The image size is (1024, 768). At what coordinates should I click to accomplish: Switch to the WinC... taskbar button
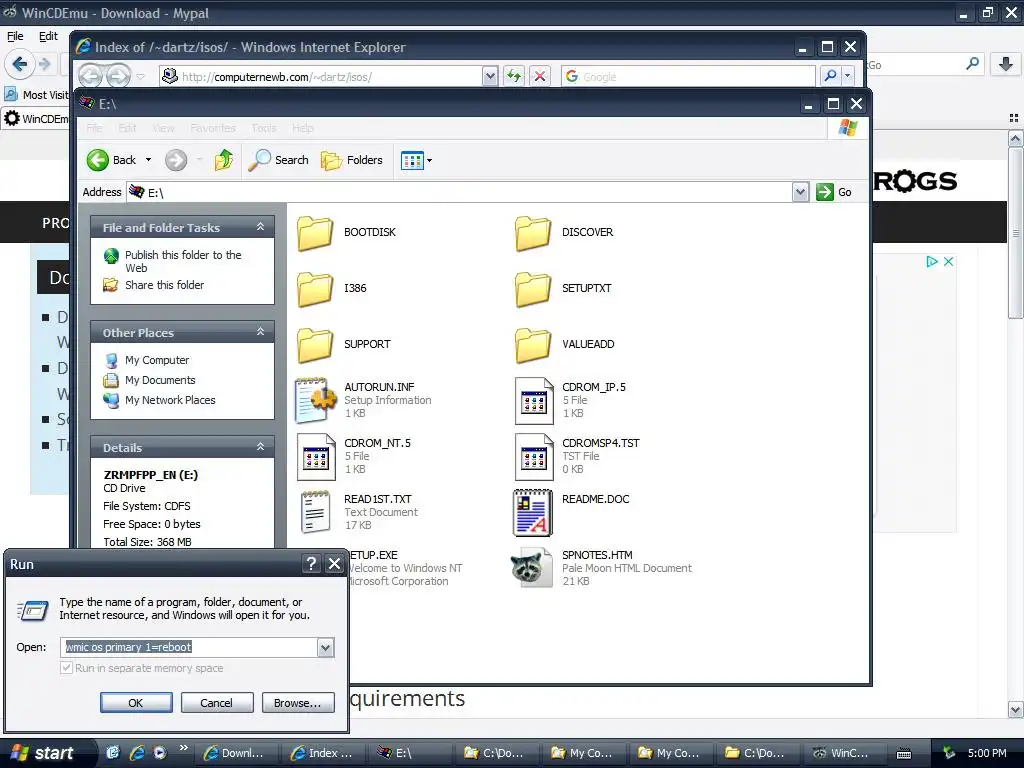click(x=844, y=753)
